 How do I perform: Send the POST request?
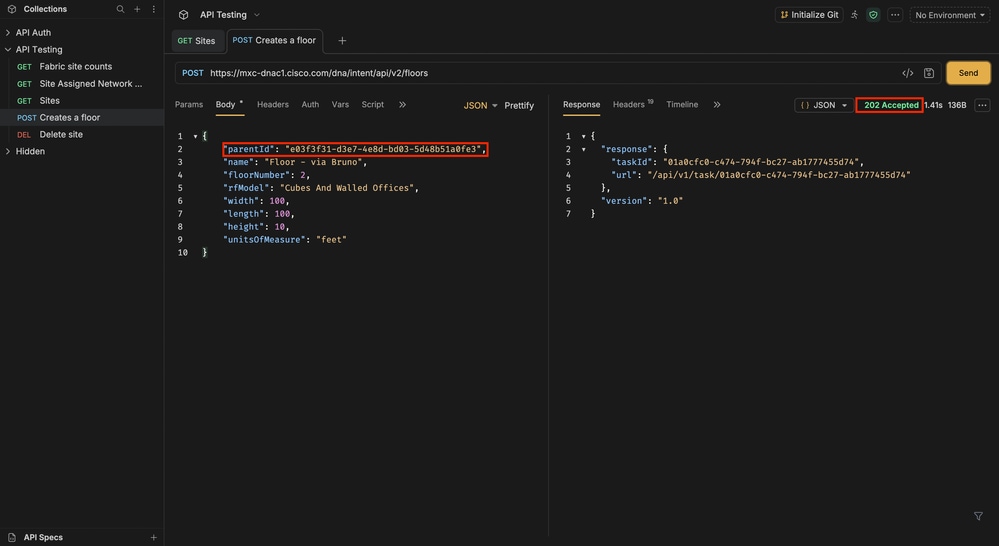tap(968, 73)
